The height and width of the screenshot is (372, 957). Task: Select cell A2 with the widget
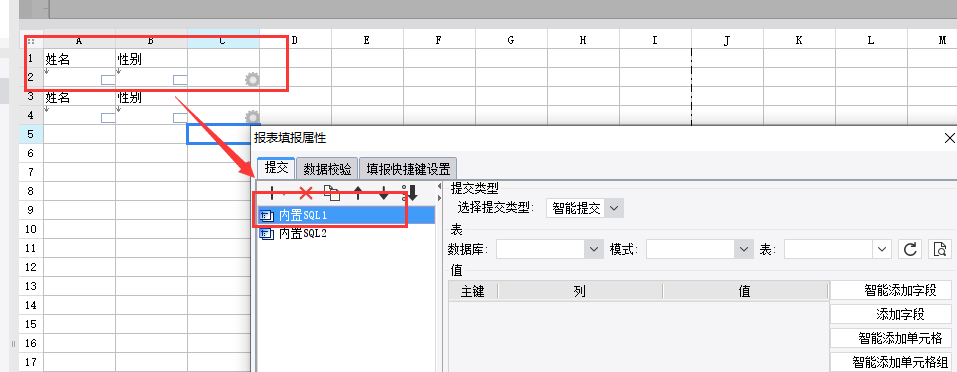tap(79, 77)
